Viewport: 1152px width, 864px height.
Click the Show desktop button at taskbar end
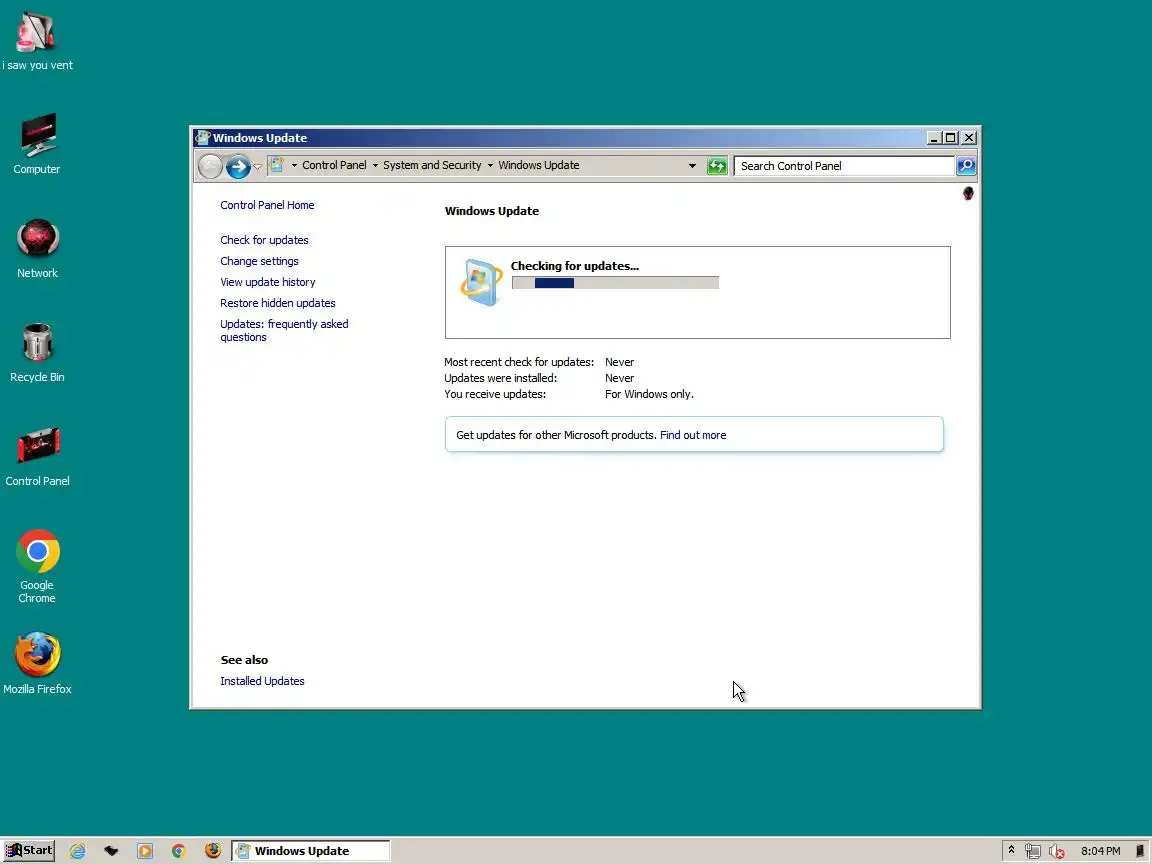pyautogui.click(x=1140, y=851)
